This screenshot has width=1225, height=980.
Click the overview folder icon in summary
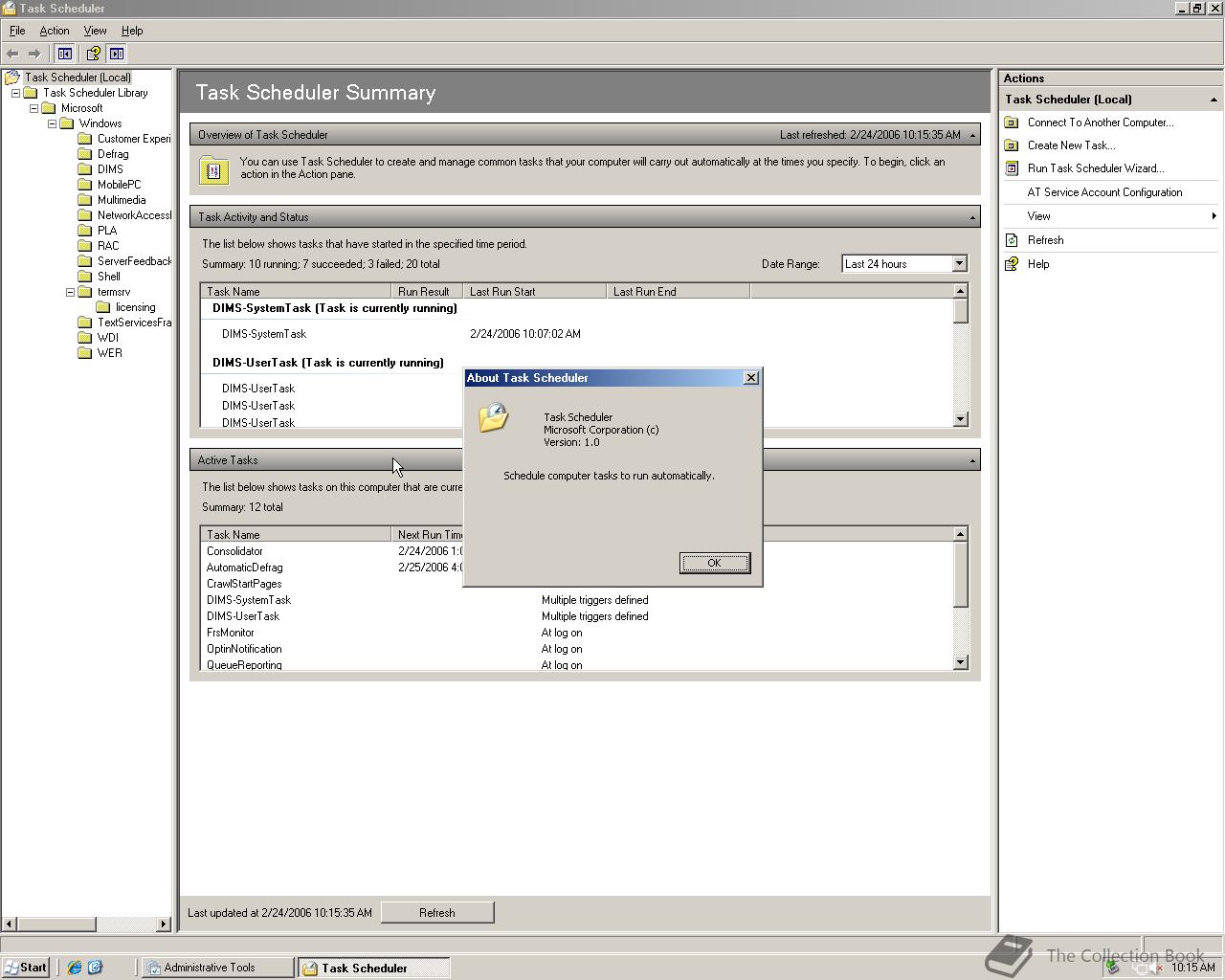click(x=213, y=170)
